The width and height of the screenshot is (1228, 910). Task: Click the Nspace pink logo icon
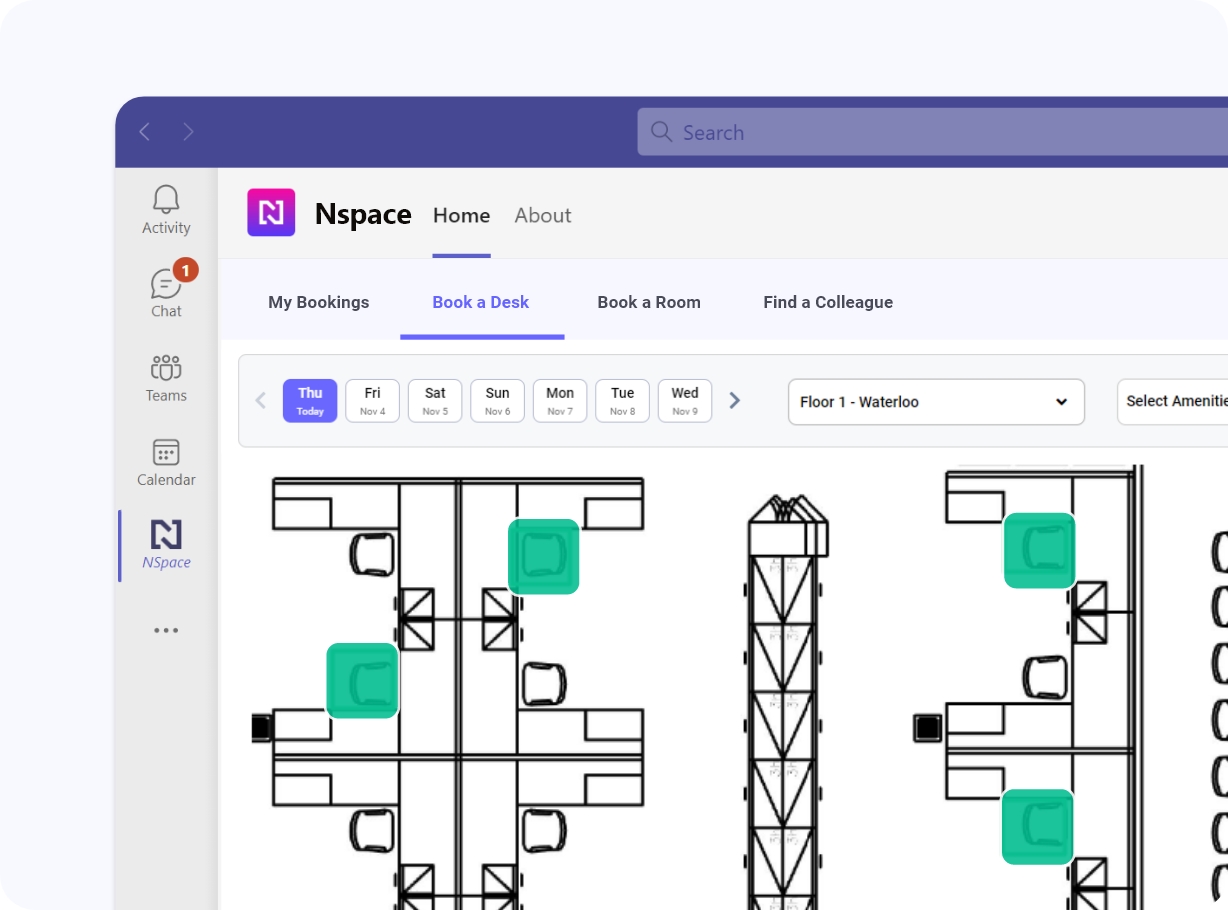(x=271, y=212)
